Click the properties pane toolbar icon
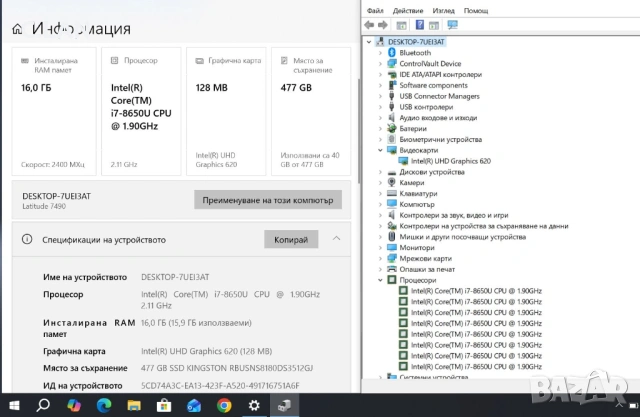This screenshot has height=417, width=640. click(x=434, y=25)
